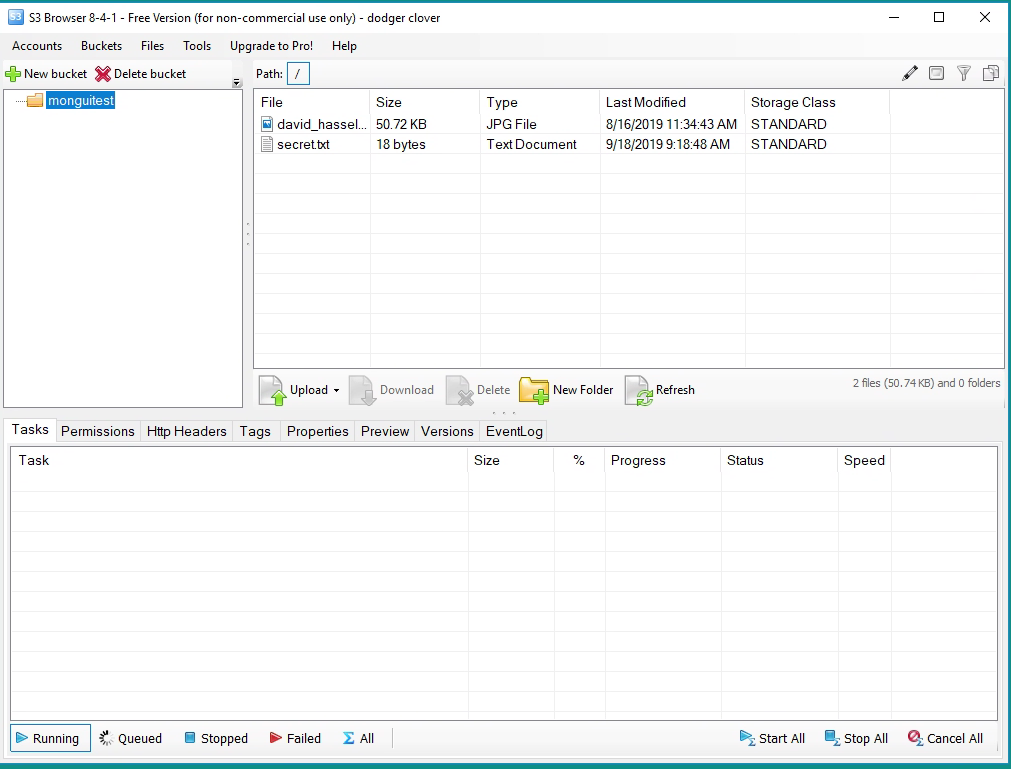This screenshot has width=1011, height=769.
Task: Click the Speed column header
Action: [x=864, y=460]
